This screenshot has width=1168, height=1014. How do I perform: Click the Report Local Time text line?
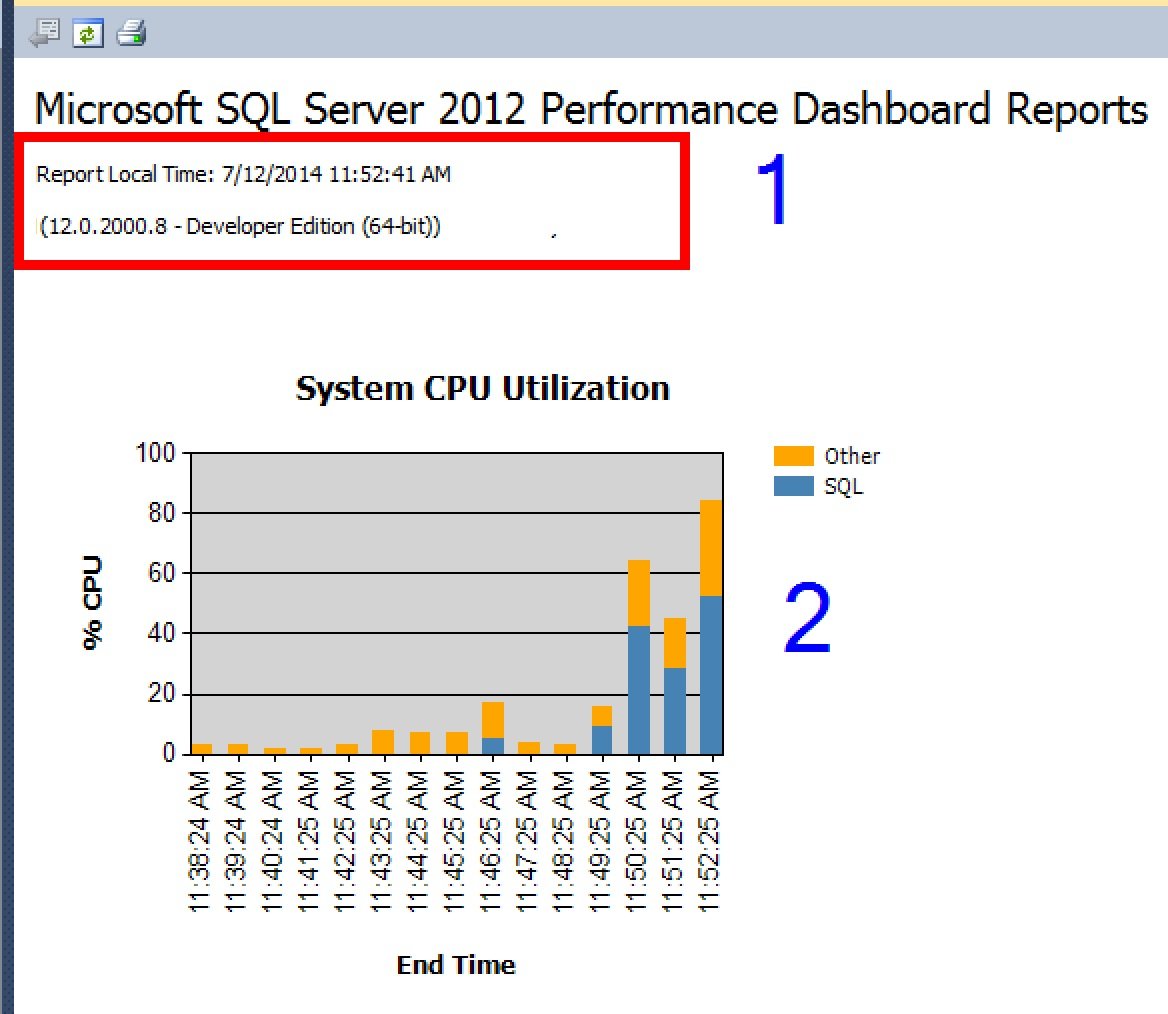tap(244, 174)
